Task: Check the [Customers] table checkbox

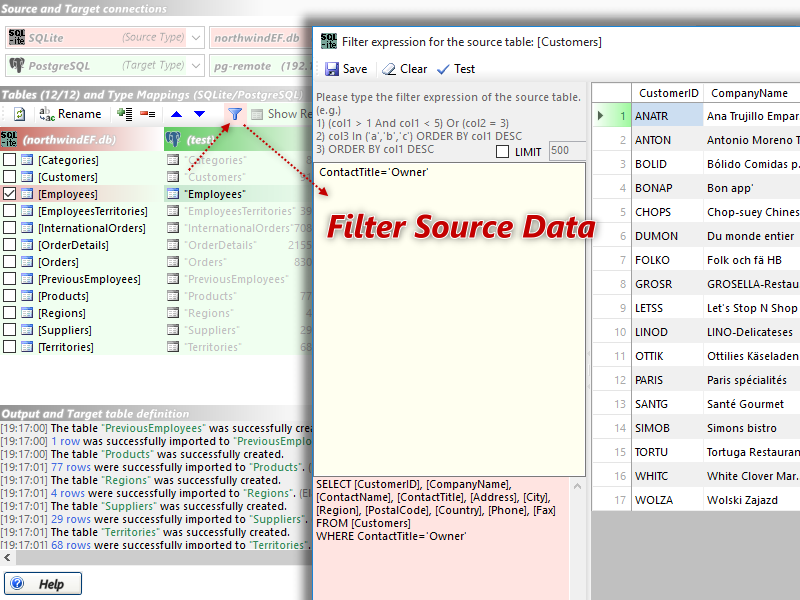Action: click(9, 177)
